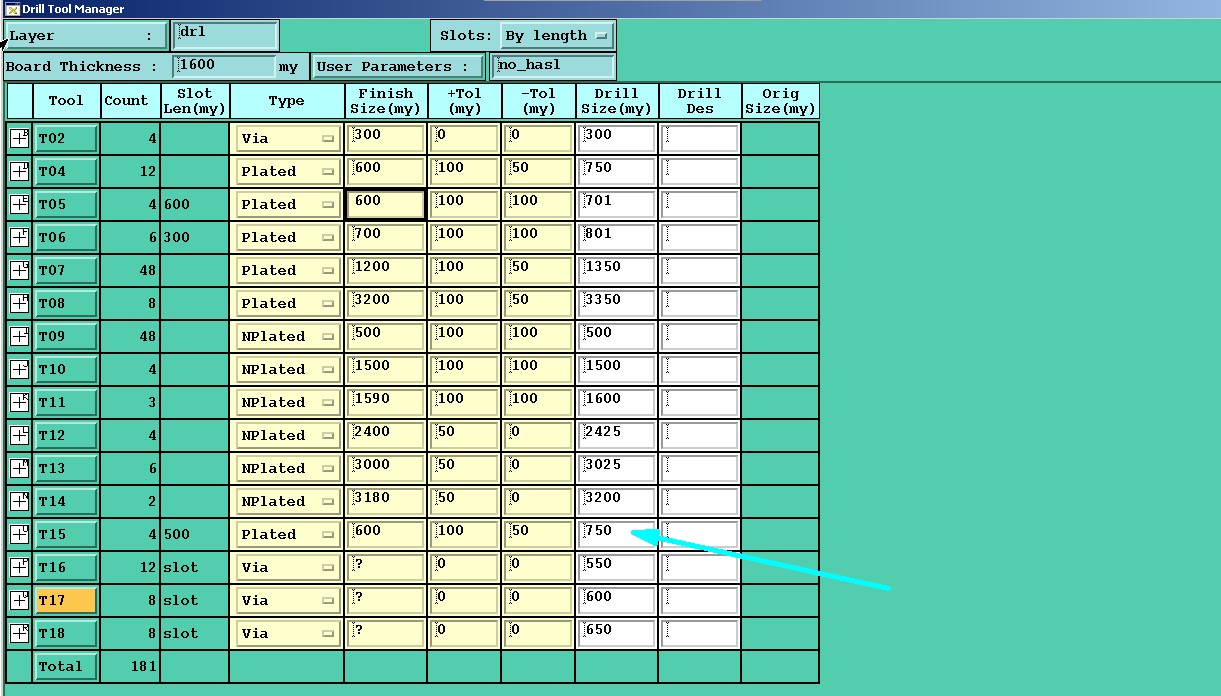This screenshot has width=1221, height=696.
Task: Select the T15 tool button
Action: 66,534
